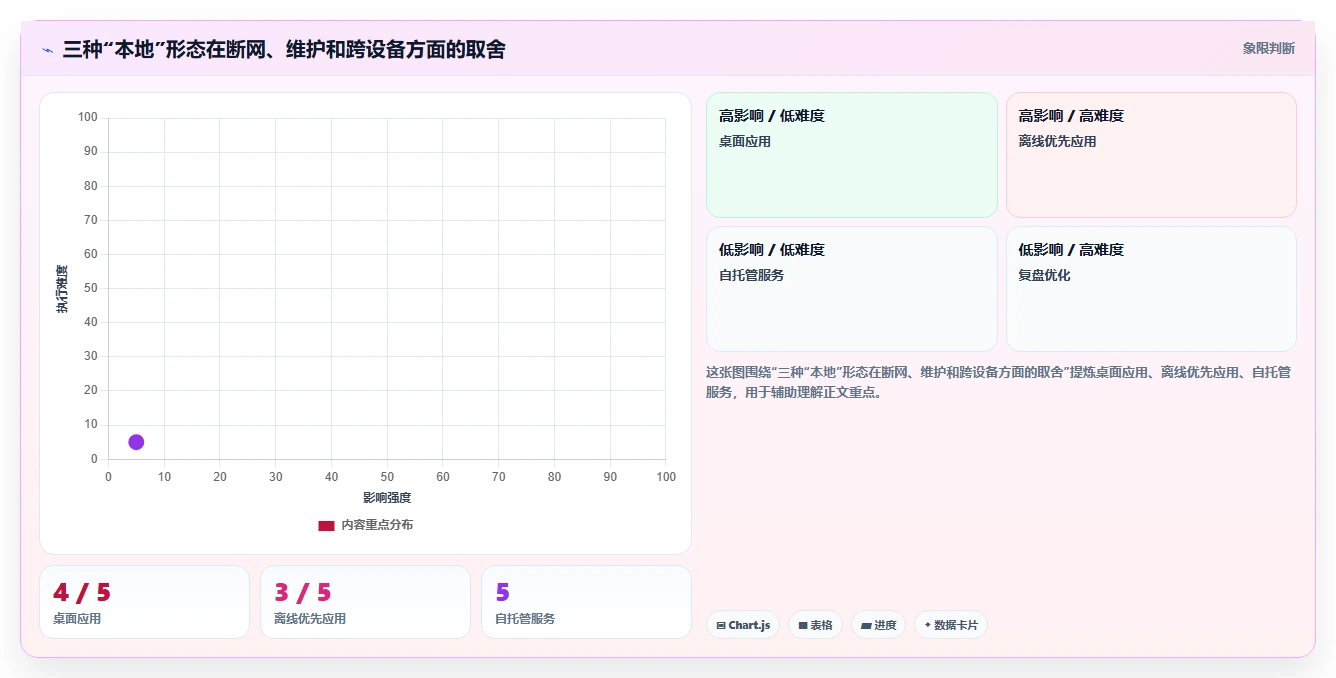Click 自托管服务 text in quadrant card
Screen dimensions: 1336x678
coord(751,275)
